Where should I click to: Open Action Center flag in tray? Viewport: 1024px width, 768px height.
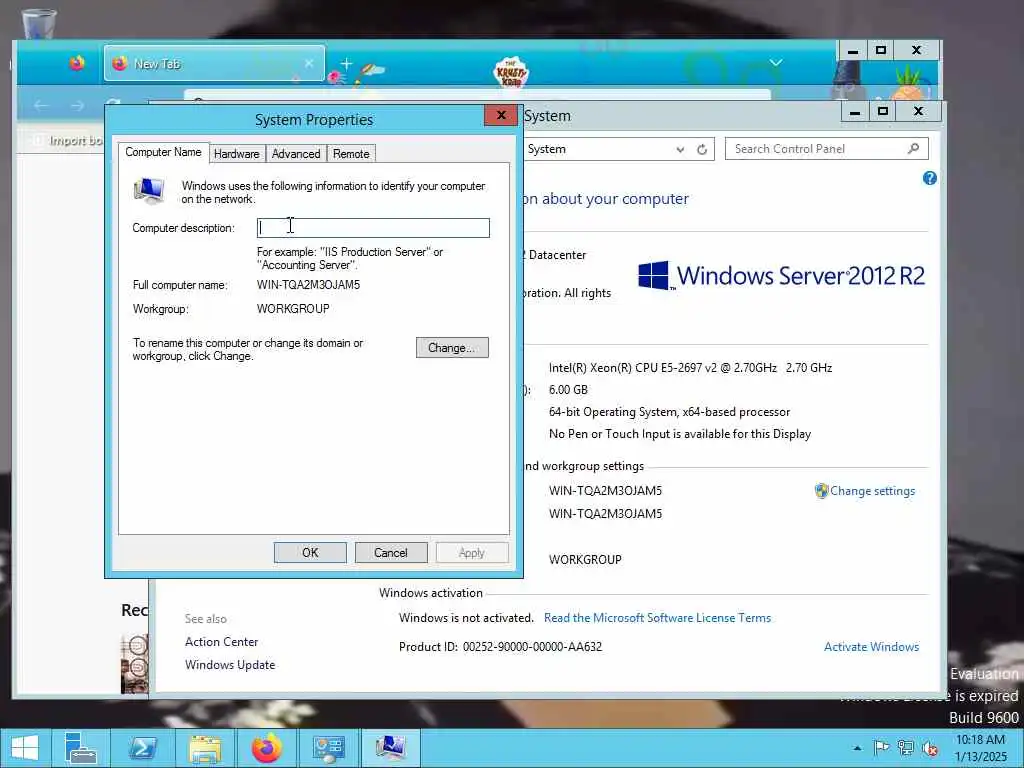[x=881, y=748]
